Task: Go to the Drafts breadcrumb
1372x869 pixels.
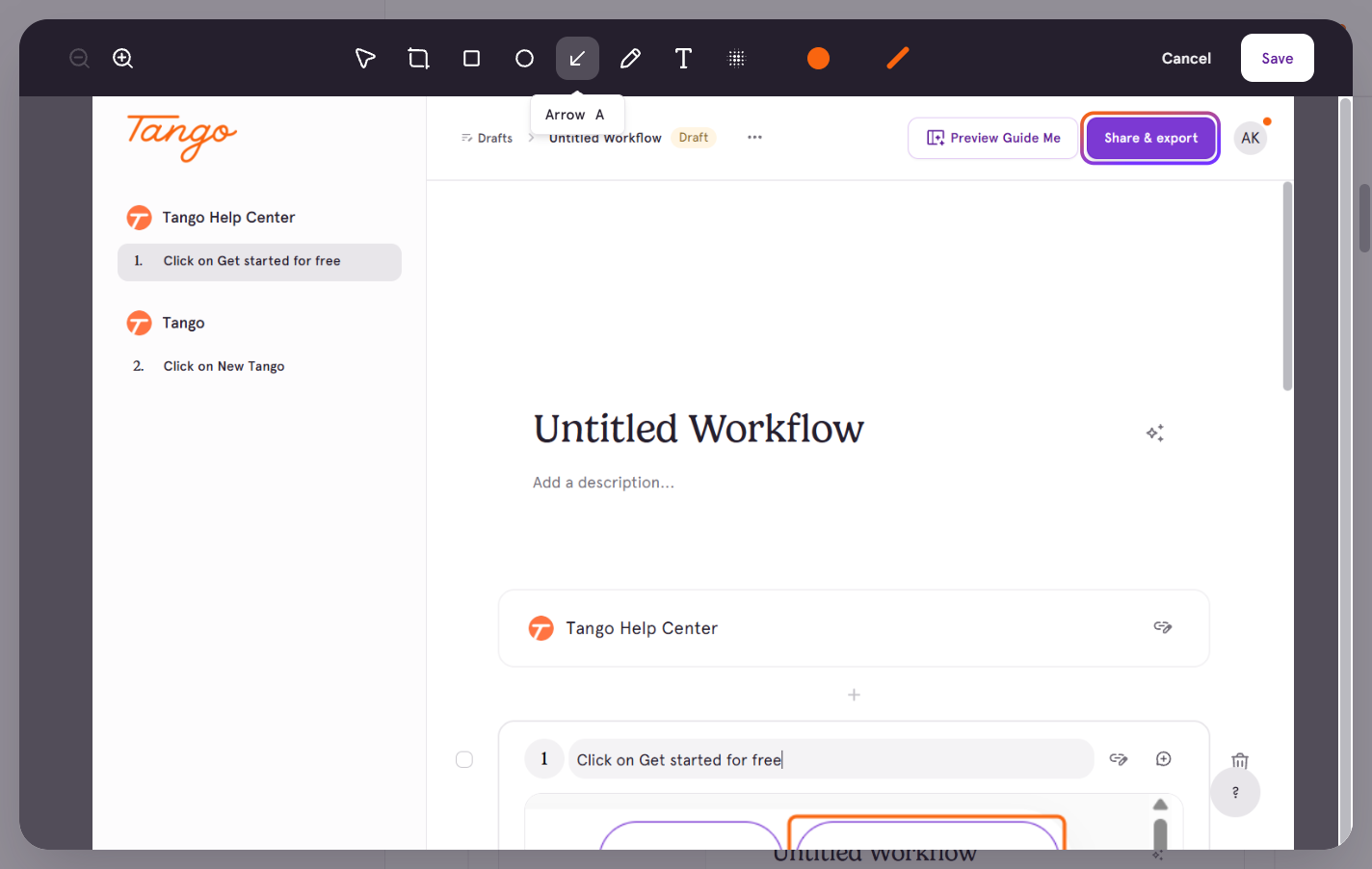Action: (488, 138)
